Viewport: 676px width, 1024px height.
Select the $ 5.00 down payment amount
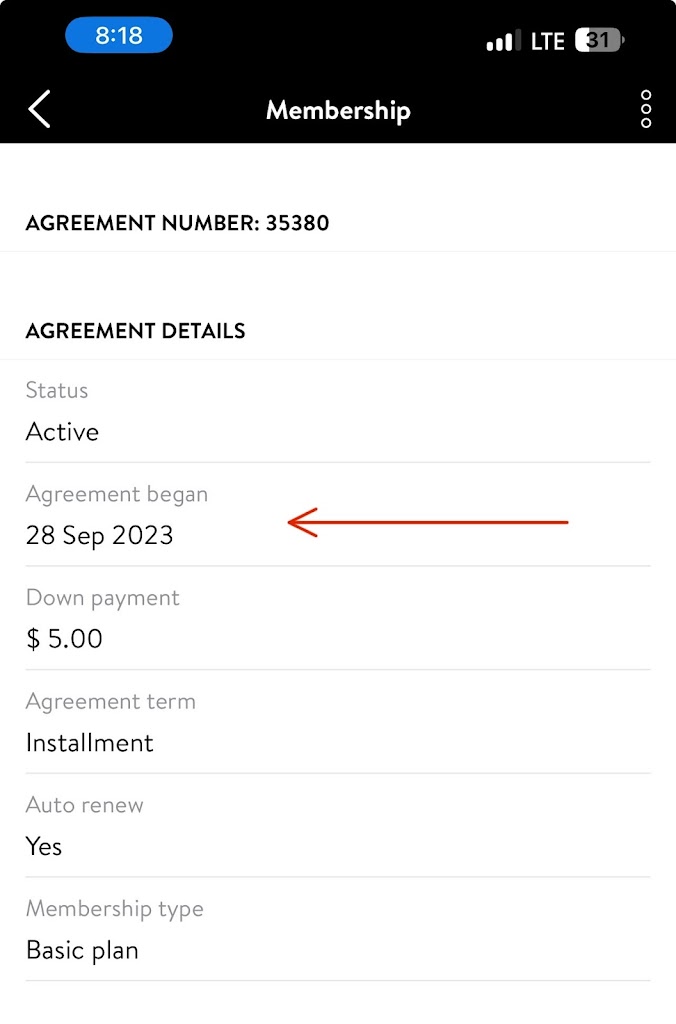pos(64,639)
